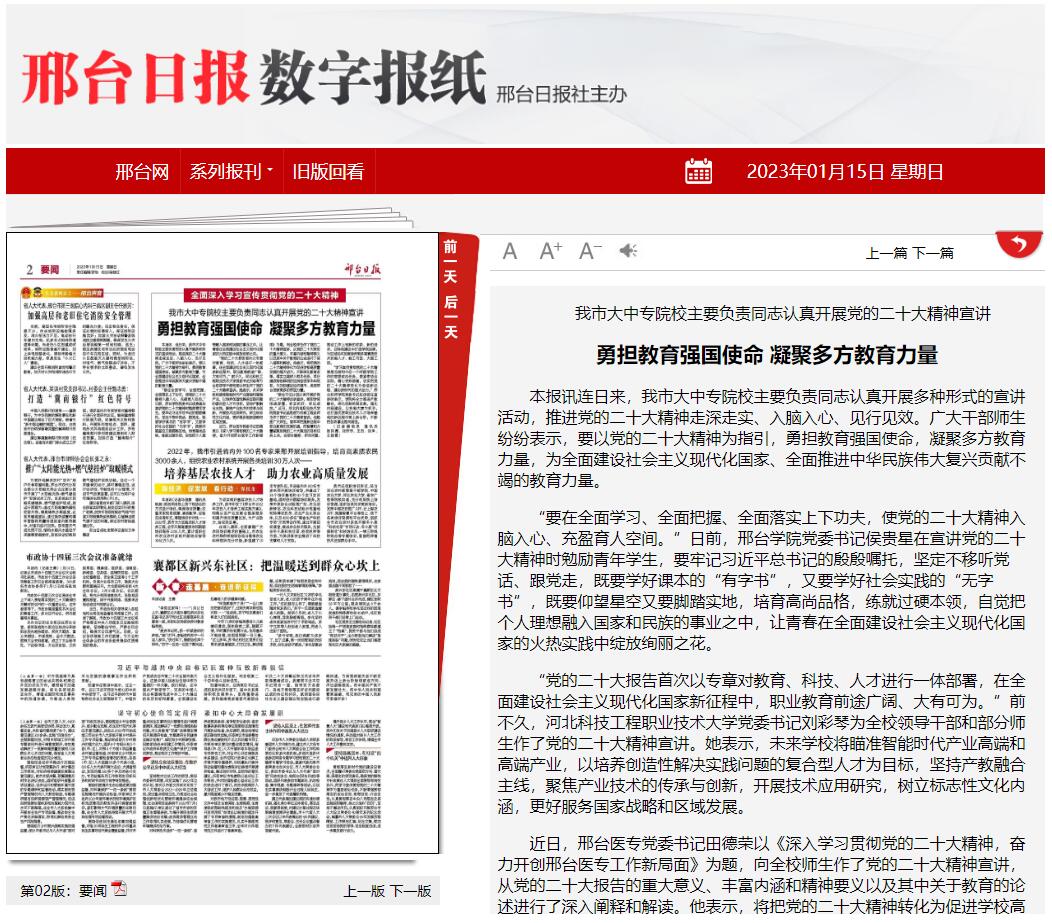This screenshot has width=1052, height=923.
Task: Go to next day via 后一天
Action: [451, 317]
